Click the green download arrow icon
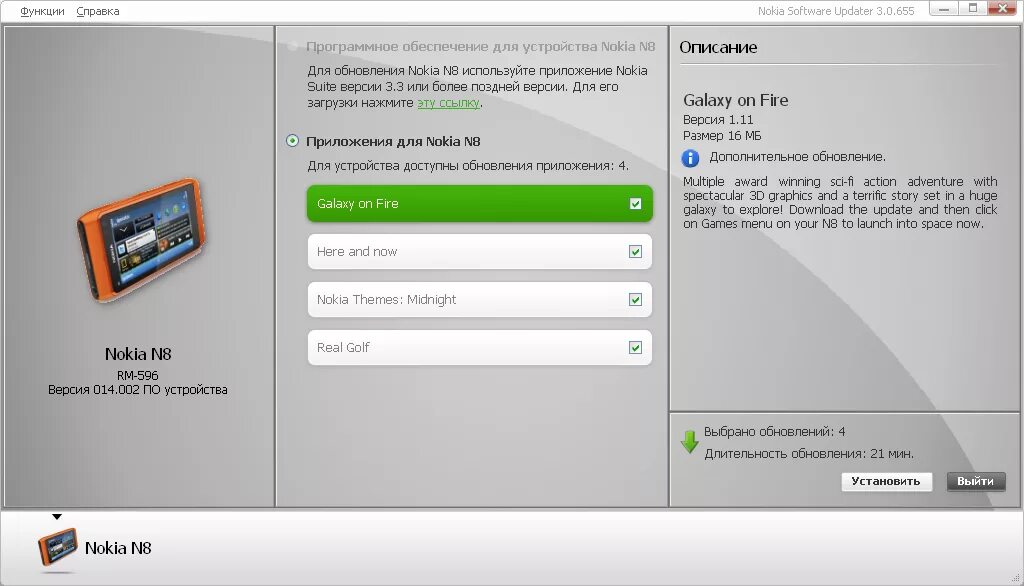This screenshot has height=586, width=1024. click(x=690, y=442)
